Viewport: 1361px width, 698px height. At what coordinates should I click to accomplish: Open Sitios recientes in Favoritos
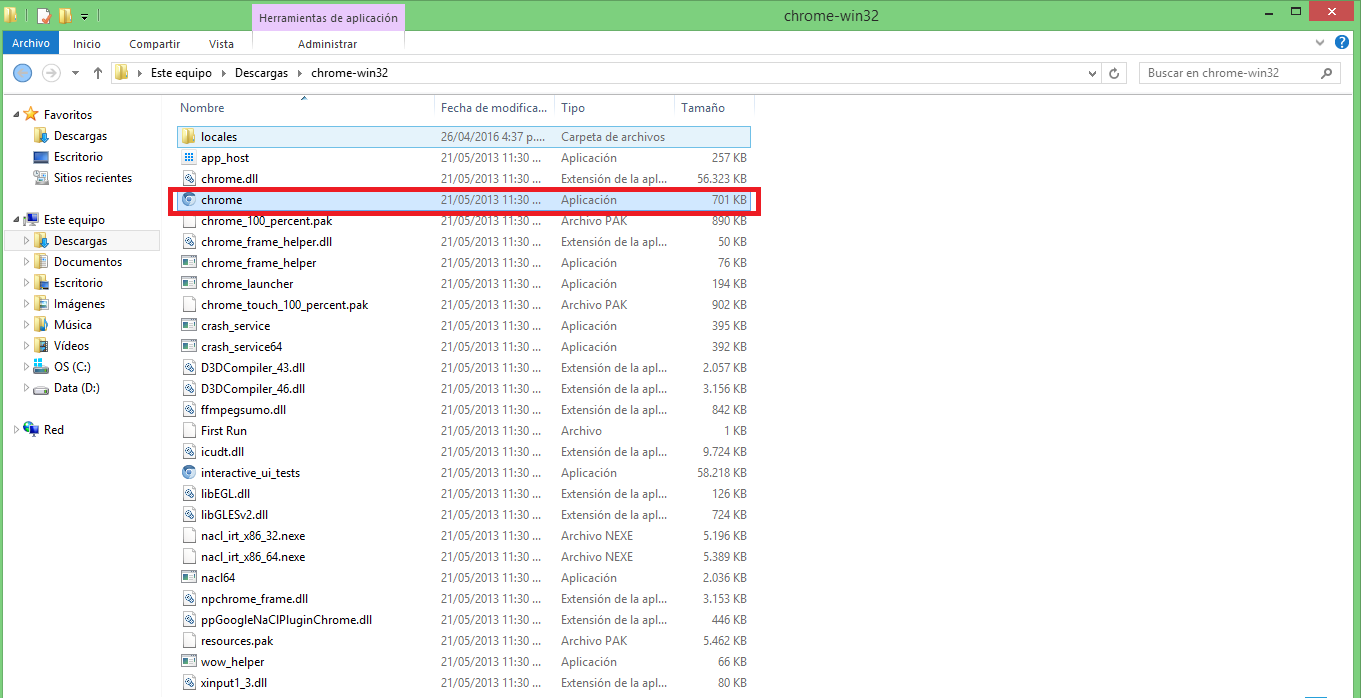[93, 178]
